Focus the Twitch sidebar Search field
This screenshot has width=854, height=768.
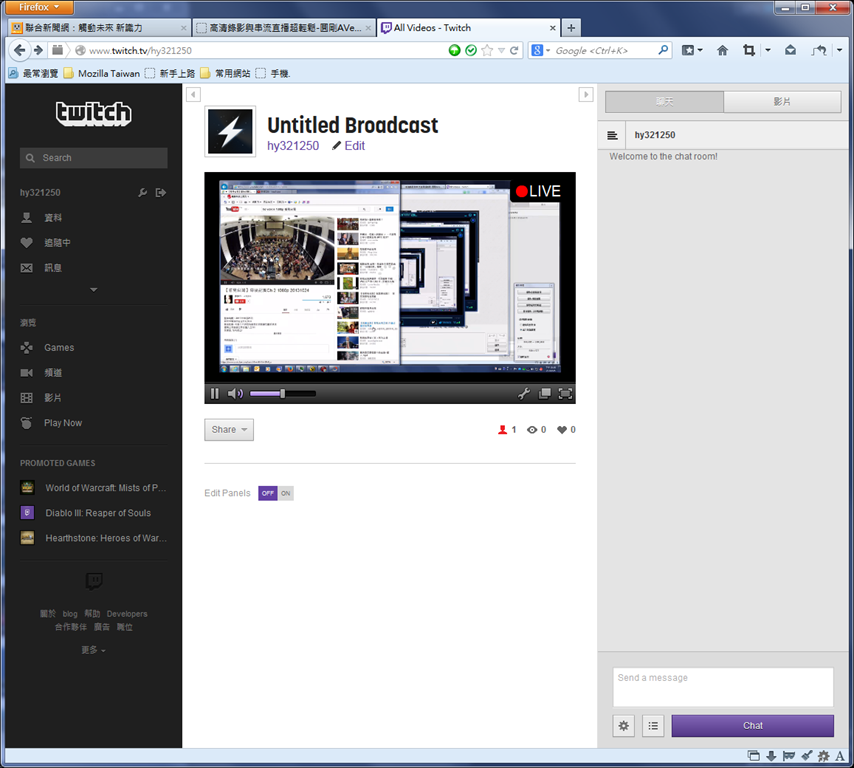coord(94,158)
